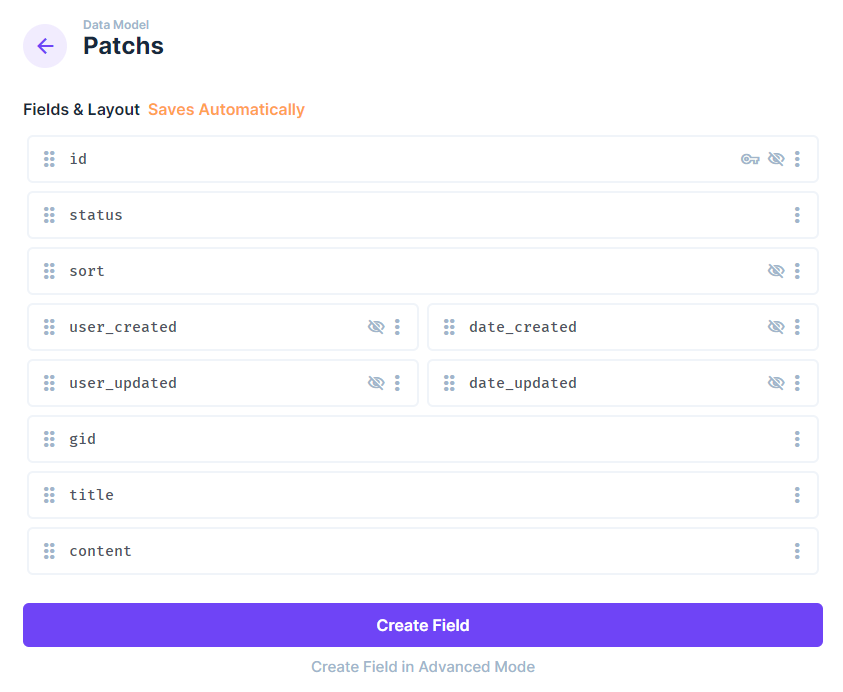843x692 pixels.
Task: Click the key icon on the id field
Action: click(750, 159)
